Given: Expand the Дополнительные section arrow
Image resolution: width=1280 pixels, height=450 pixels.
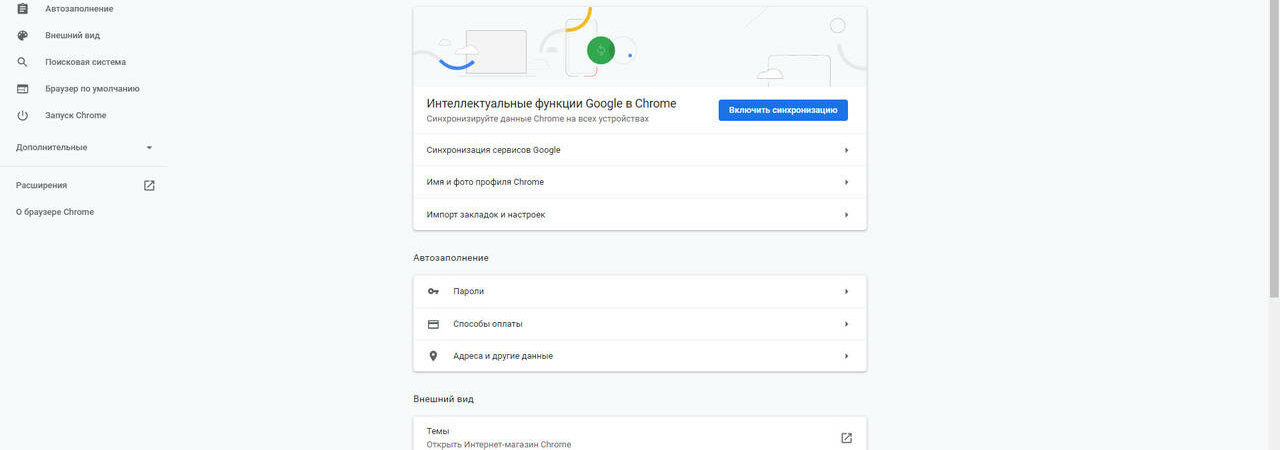Looking at the screenshot, I should click(x=149, y=148).
